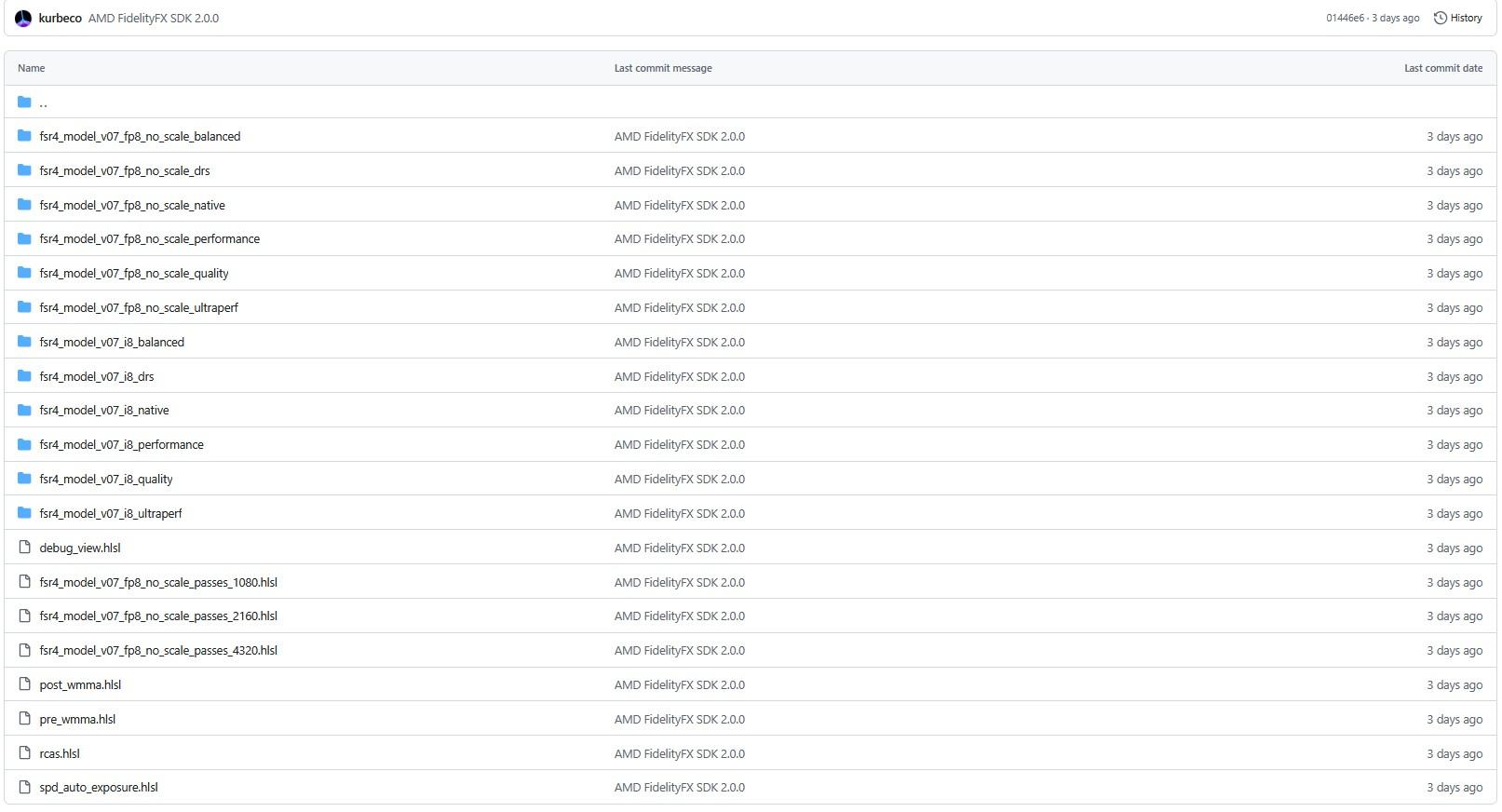
Task: Click folder icon for fsr4_model_v07_fp8_no_scale_balanced
Action: click(25, 136)
